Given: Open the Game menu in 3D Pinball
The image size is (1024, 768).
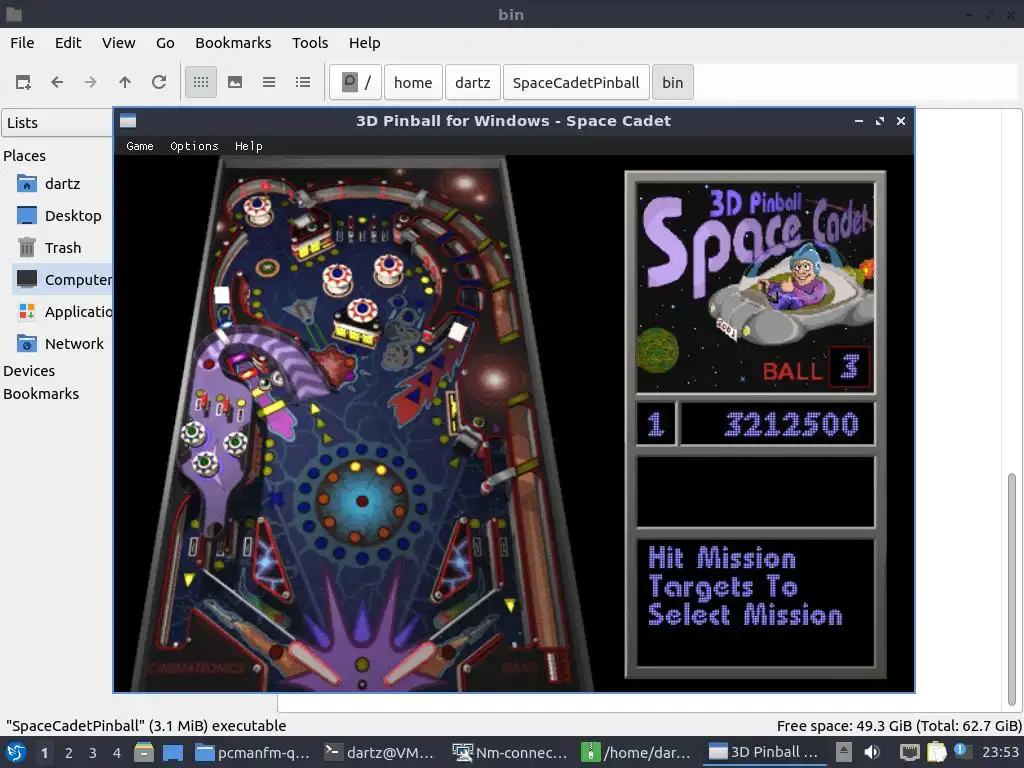Looking at the screenshot, I should pyautogui.click(x=140, y=146).
